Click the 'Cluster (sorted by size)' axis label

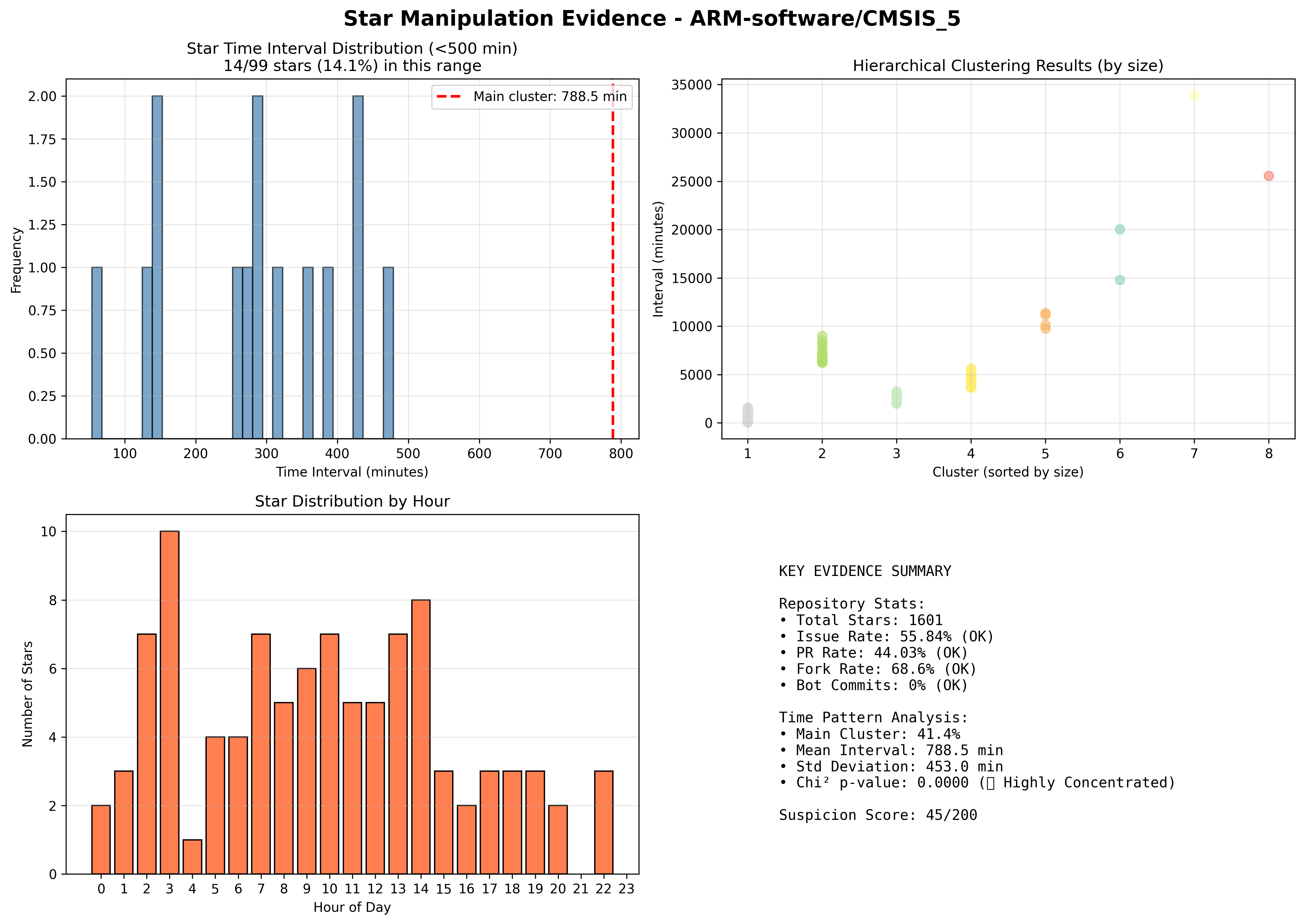click(1008, 472)
